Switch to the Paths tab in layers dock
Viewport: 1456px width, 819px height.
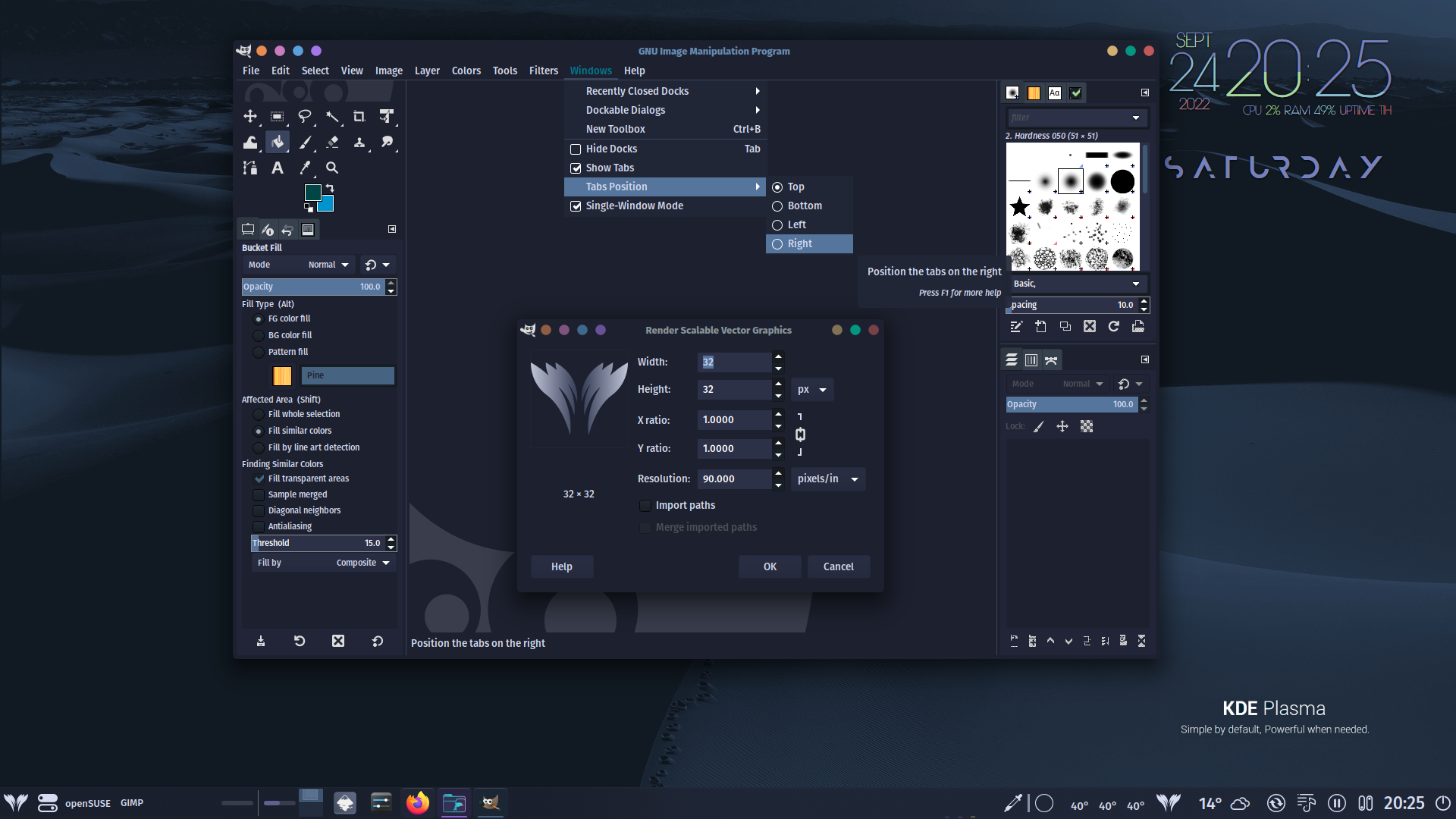tap(1051, 360)
